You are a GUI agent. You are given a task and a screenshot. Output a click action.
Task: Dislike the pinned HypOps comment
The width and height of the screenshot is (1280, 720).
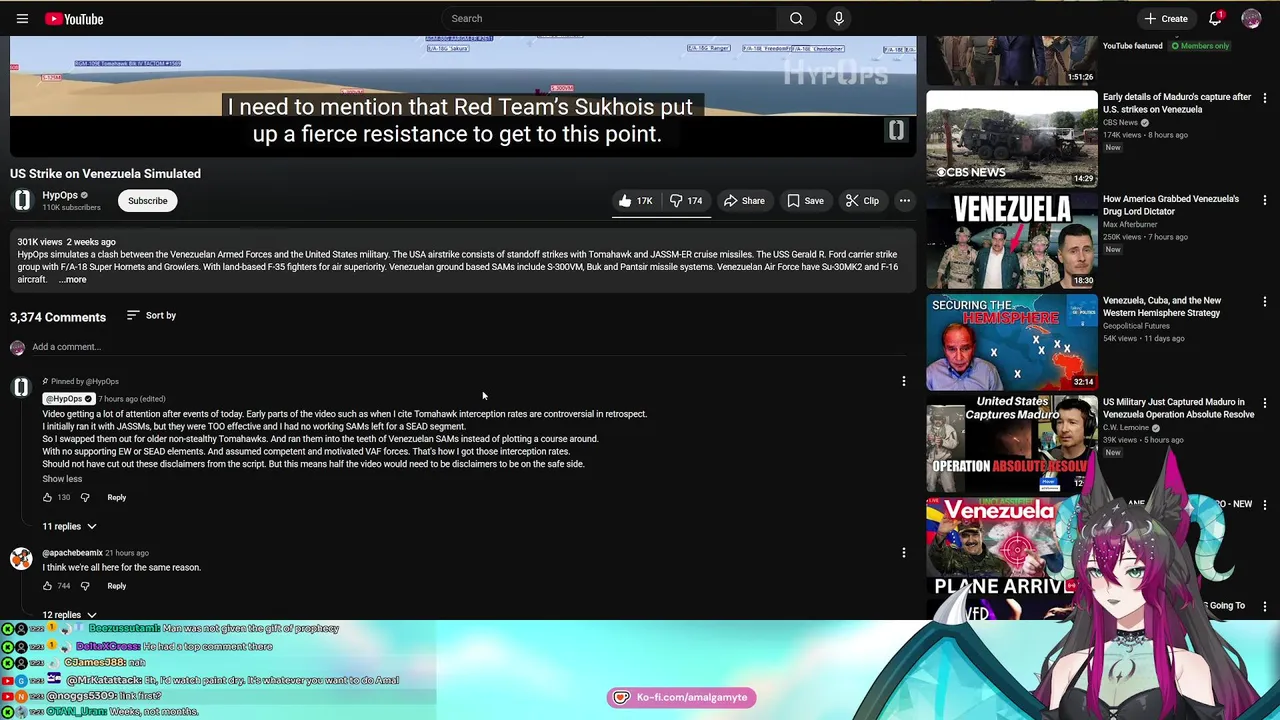tap(85, 497)
